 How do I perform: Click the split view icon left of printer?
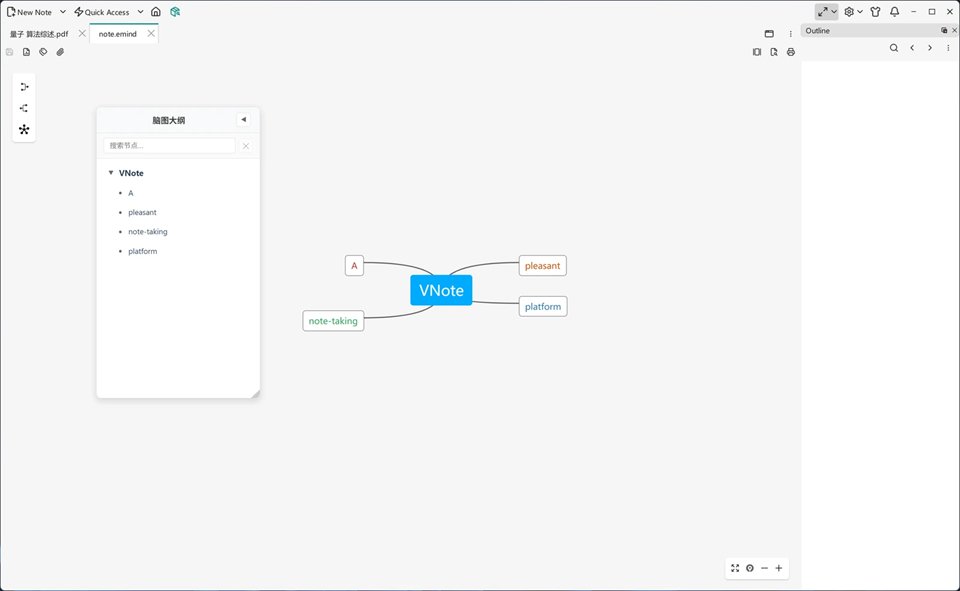point(757,52)
